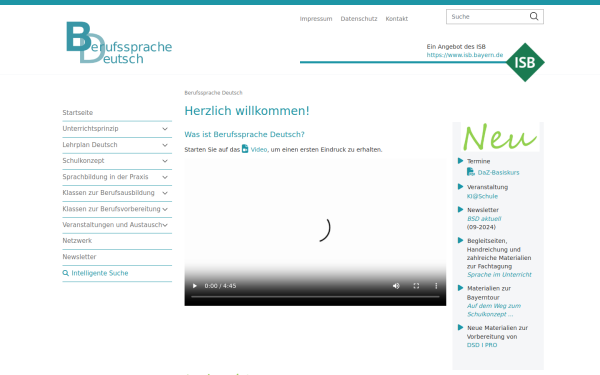
Task: Click the file icon before Video link
Action: (245, 149)
